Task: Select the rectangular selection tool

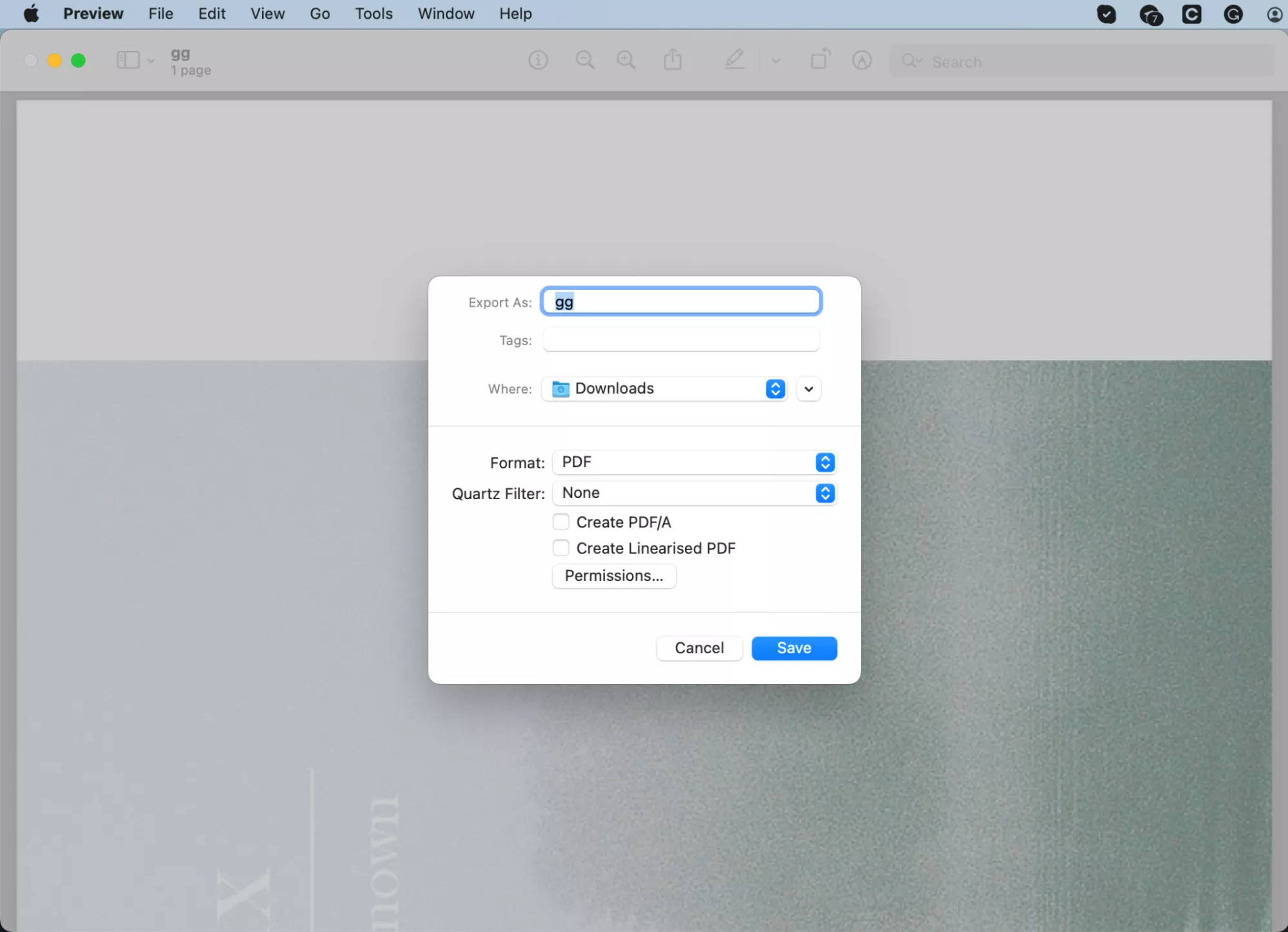Action: pyautogui.click(x=819, y=60)
